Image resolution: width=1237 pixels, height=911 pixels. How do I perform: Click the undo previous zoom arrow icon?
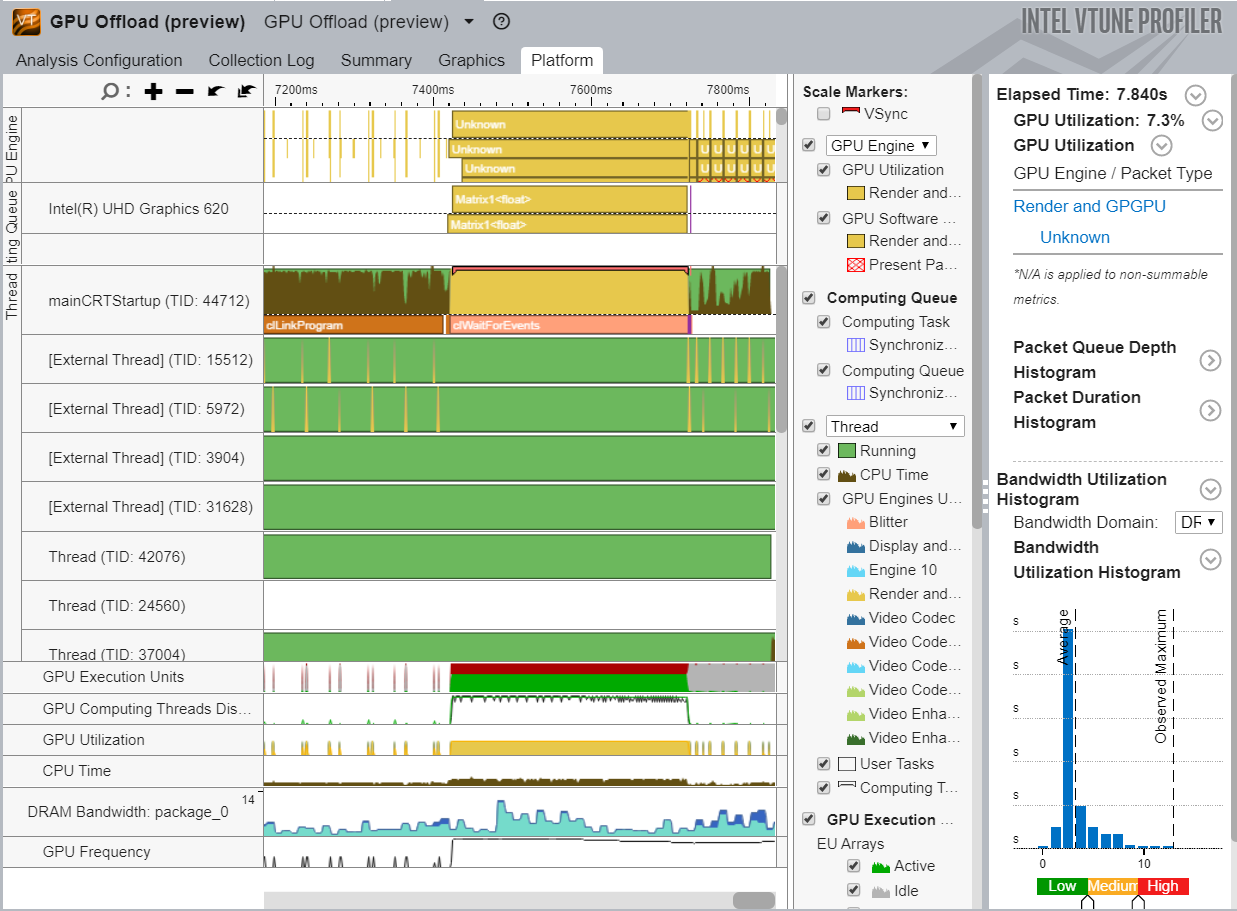pos(215,91)
